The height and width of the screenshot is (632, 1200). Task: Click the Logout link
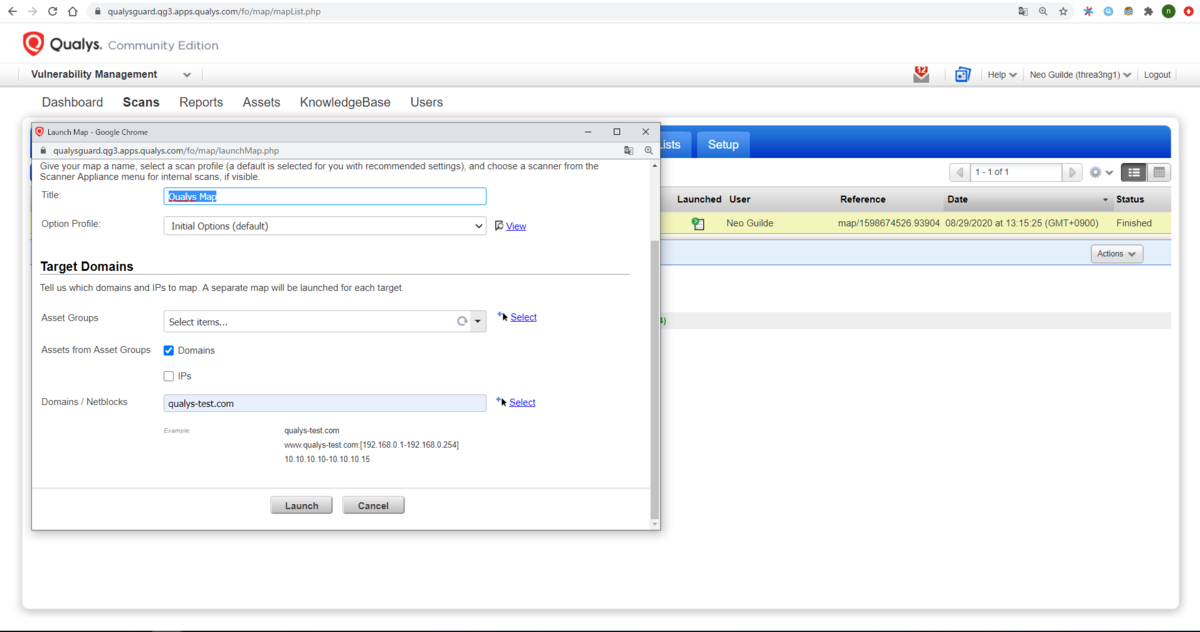pyautogui.click(x=1157, y=75)
